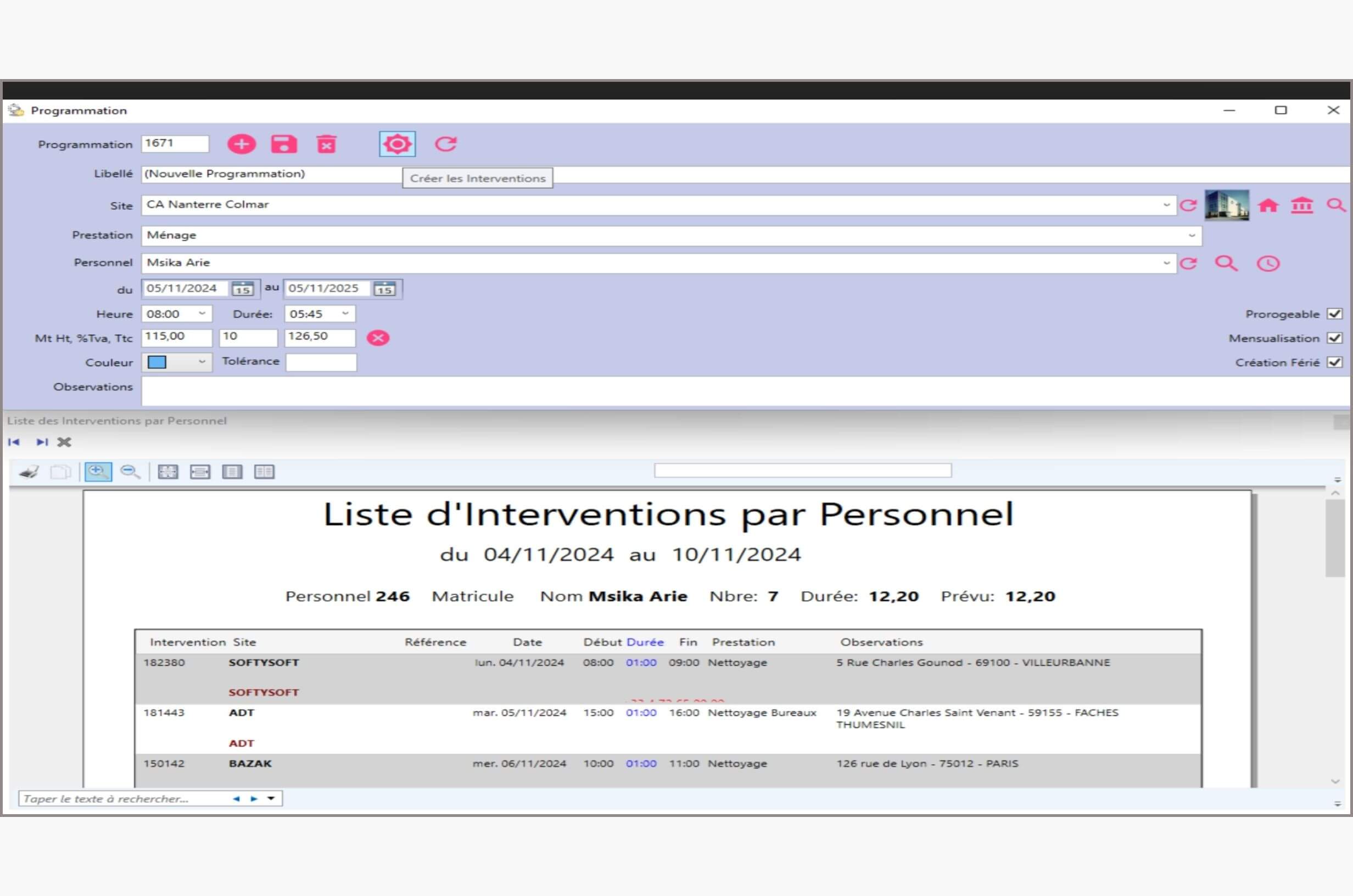Open the Durée dropdown
This screenshot has width=1353, height=896.
pos(345,313)
